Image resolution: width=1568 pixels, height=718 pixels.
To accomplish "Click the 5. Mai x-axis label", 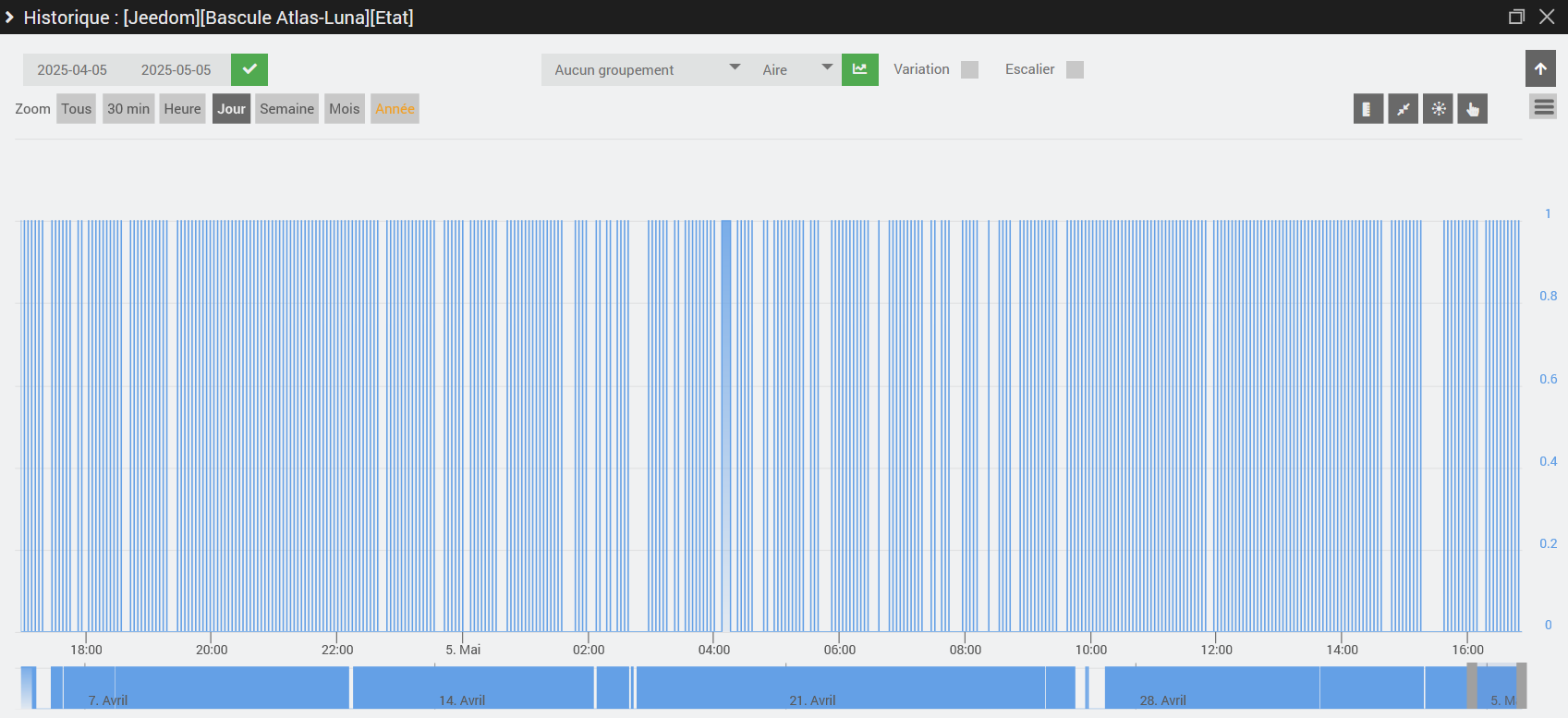I will click(x=463, y=650).
